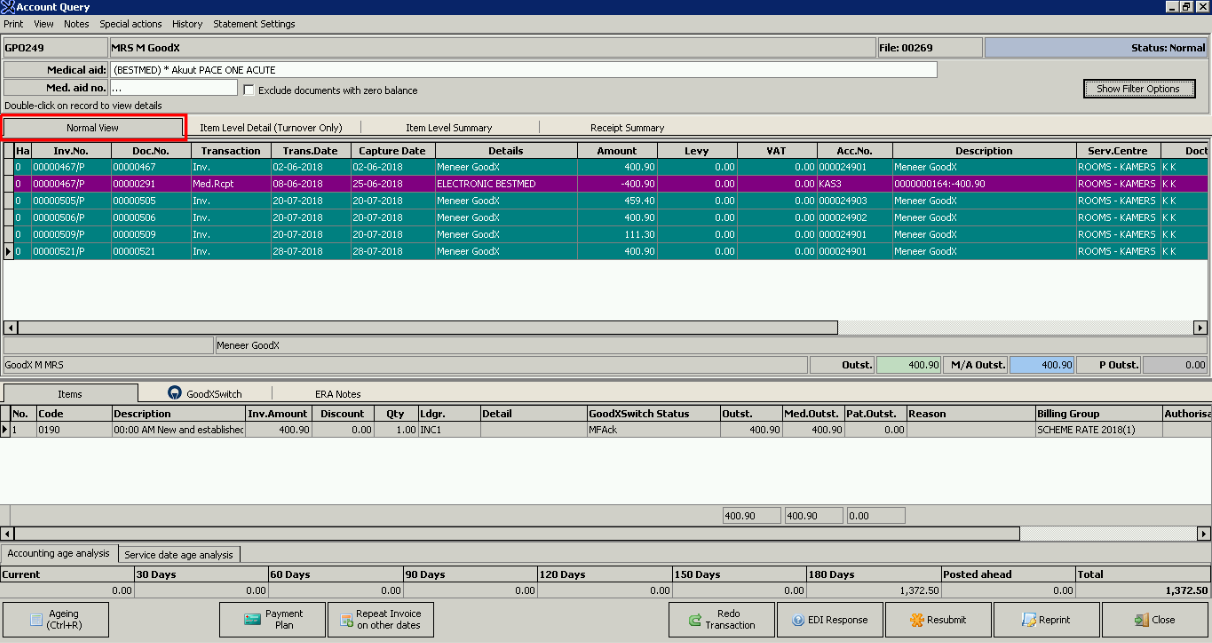Open the Statement Settings menu

pyautogui.click(x=254, y=24)
